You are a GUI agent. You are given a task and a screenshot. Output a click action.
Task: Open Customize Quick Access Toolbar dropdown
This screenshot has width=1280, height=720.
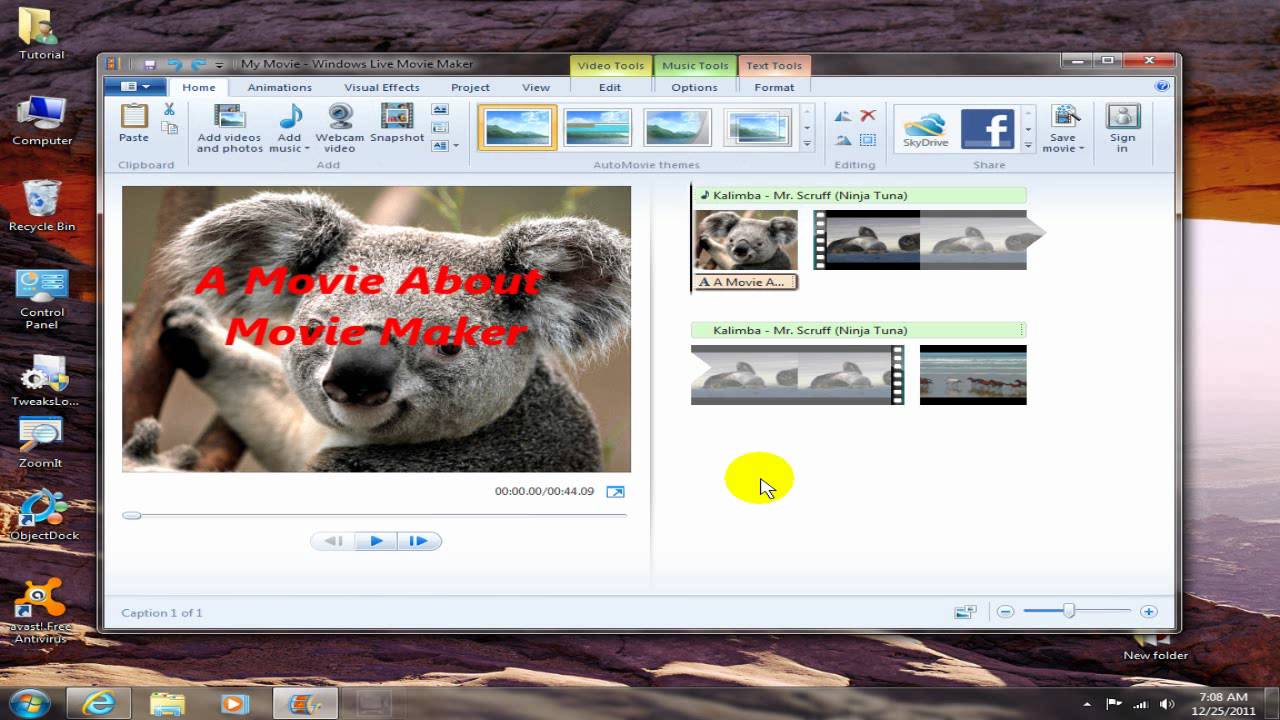pyautogui.click(x=220, y=65)
